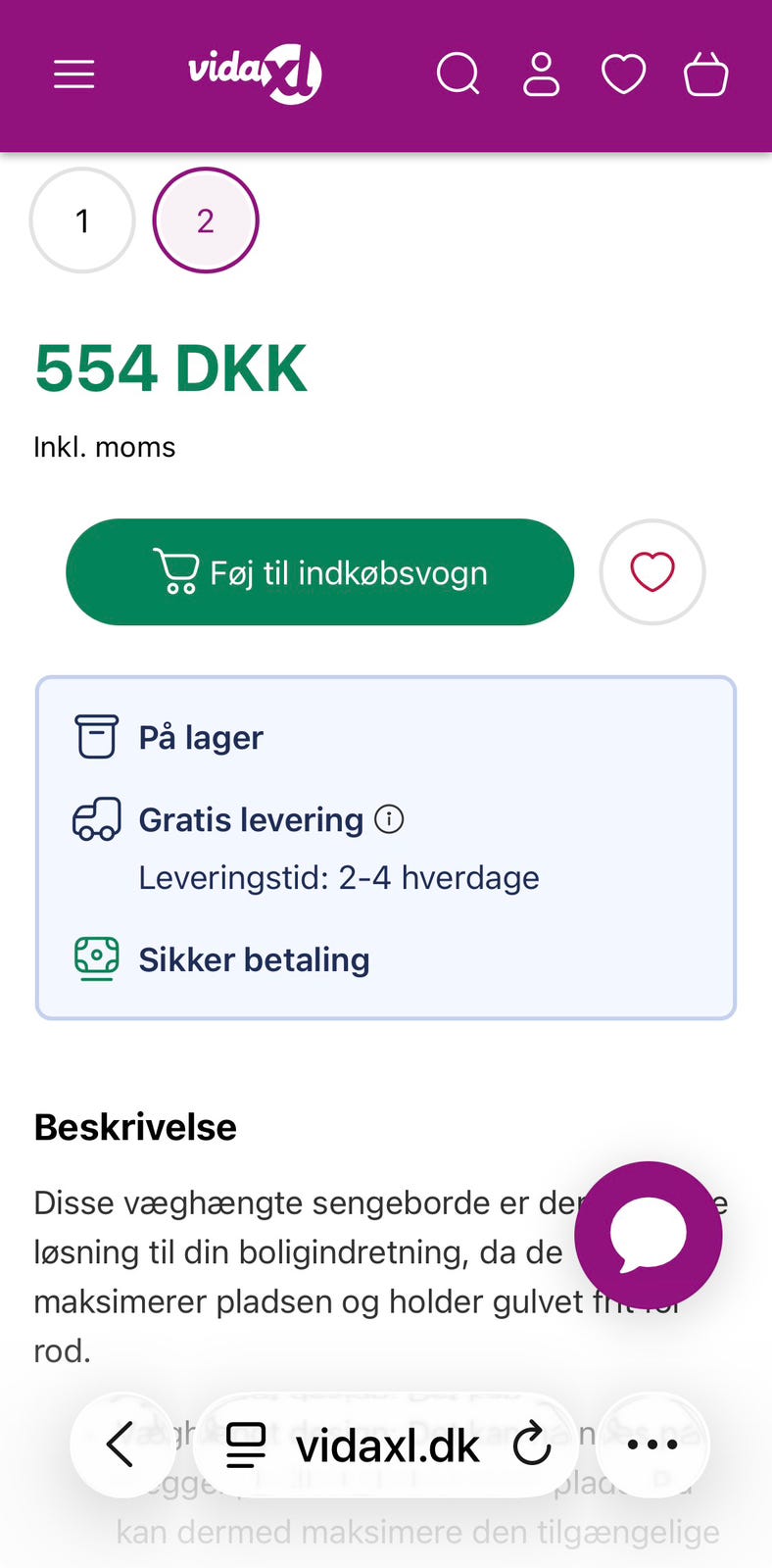Open the shopping basket icon
Screen dimensions: 772x1568
(x=705, y=73)
